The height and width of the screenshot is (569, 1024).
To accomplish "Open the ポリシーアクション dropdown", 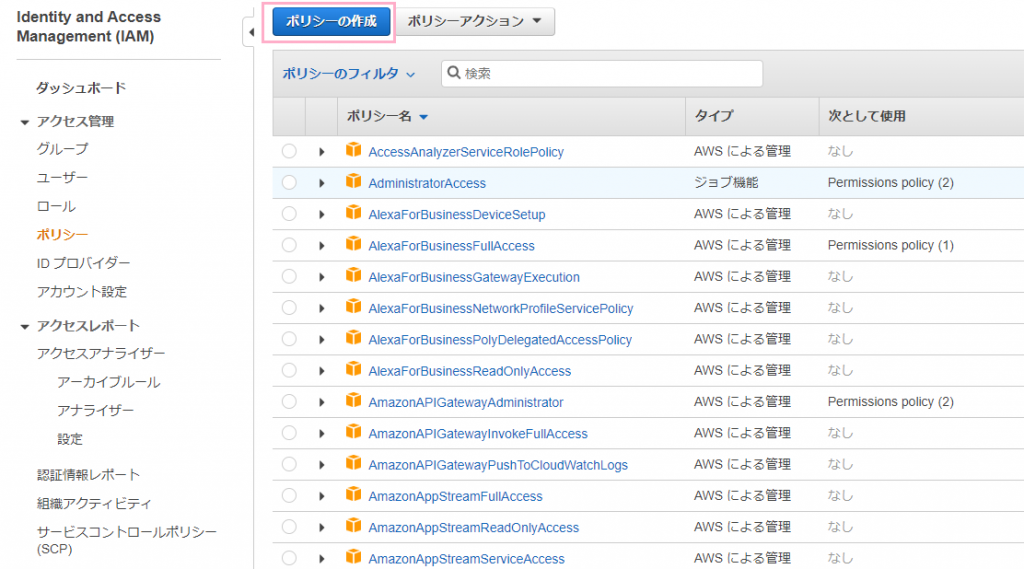I will point(475,21).
